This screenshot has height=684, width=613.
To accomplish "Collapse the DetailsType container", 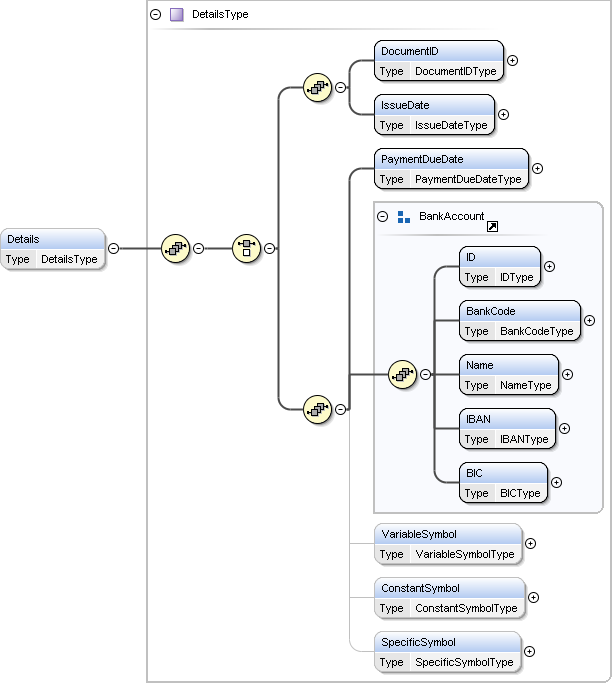I will pos(155,14).
